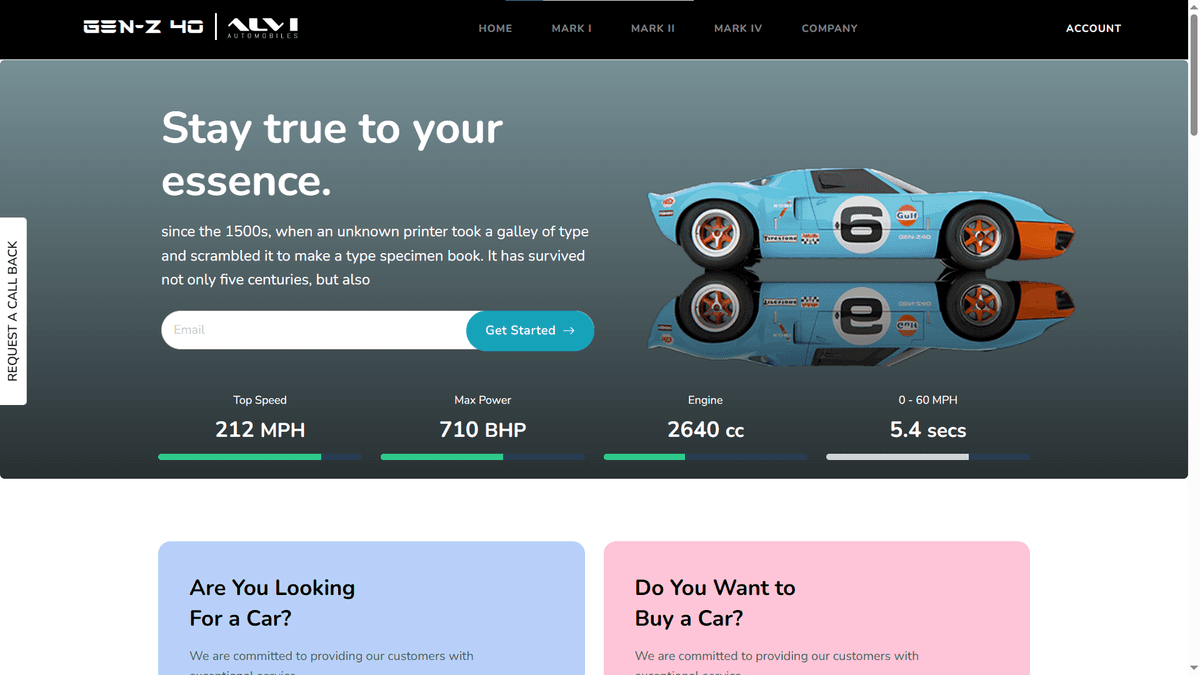The width and height of the screenshot is (1200, 675).
Task: Go to the HOME page
Action: click(x=495, y=28)
